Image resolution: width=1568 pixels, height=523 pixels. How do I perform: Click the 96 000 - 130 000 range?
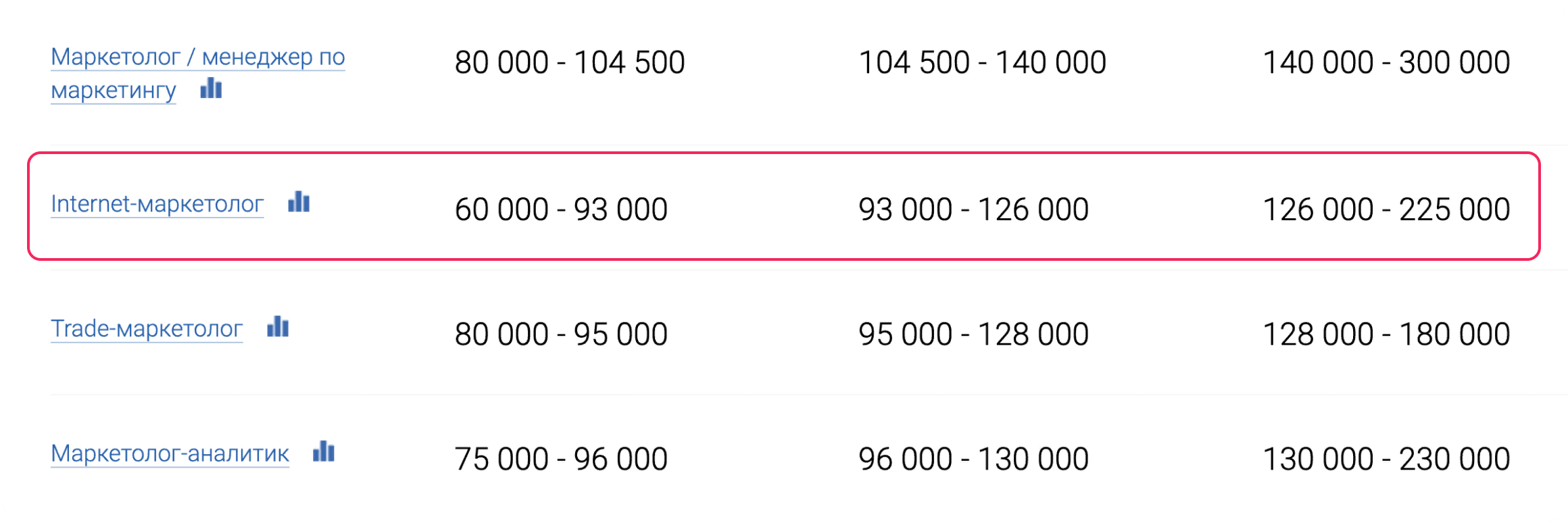point(973,459)
